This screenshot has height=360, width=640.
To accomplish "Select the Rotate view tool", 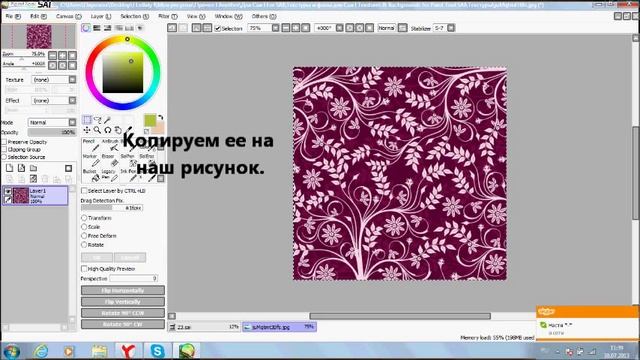I will point(107,130).
